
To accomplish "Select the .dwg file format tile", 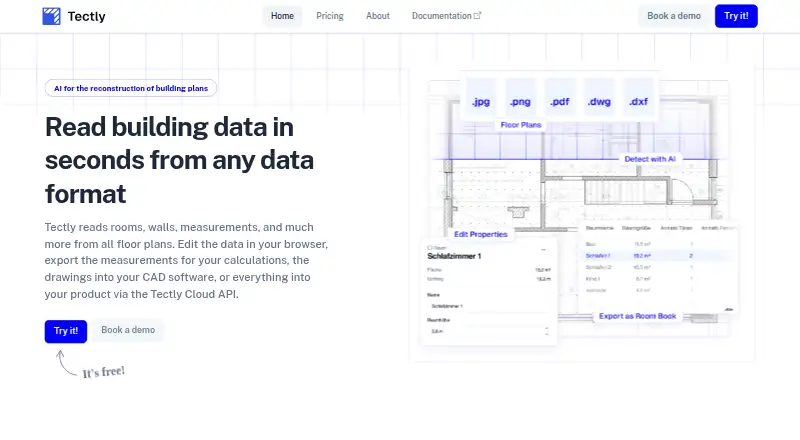I will click(x=599, y=99).
